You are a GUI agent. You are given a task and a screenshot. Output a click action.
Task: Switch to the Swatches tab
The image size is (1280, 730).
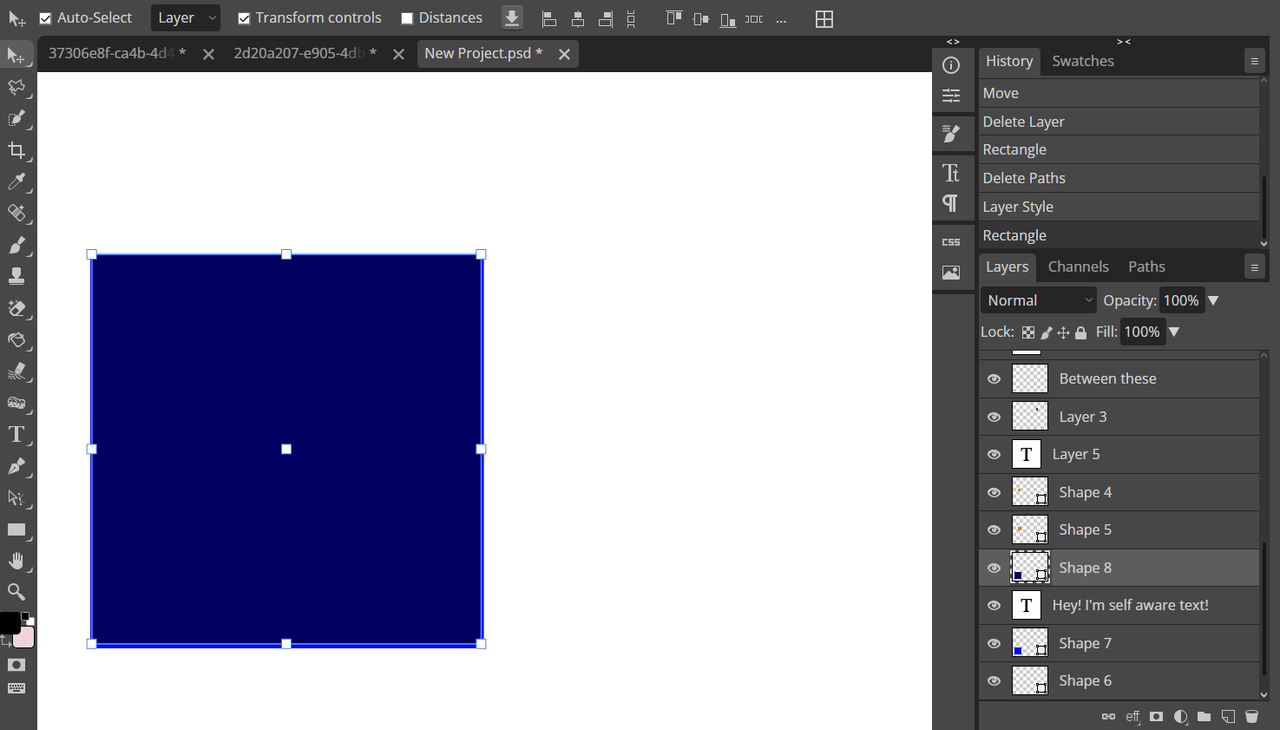tap(1083, 61)
